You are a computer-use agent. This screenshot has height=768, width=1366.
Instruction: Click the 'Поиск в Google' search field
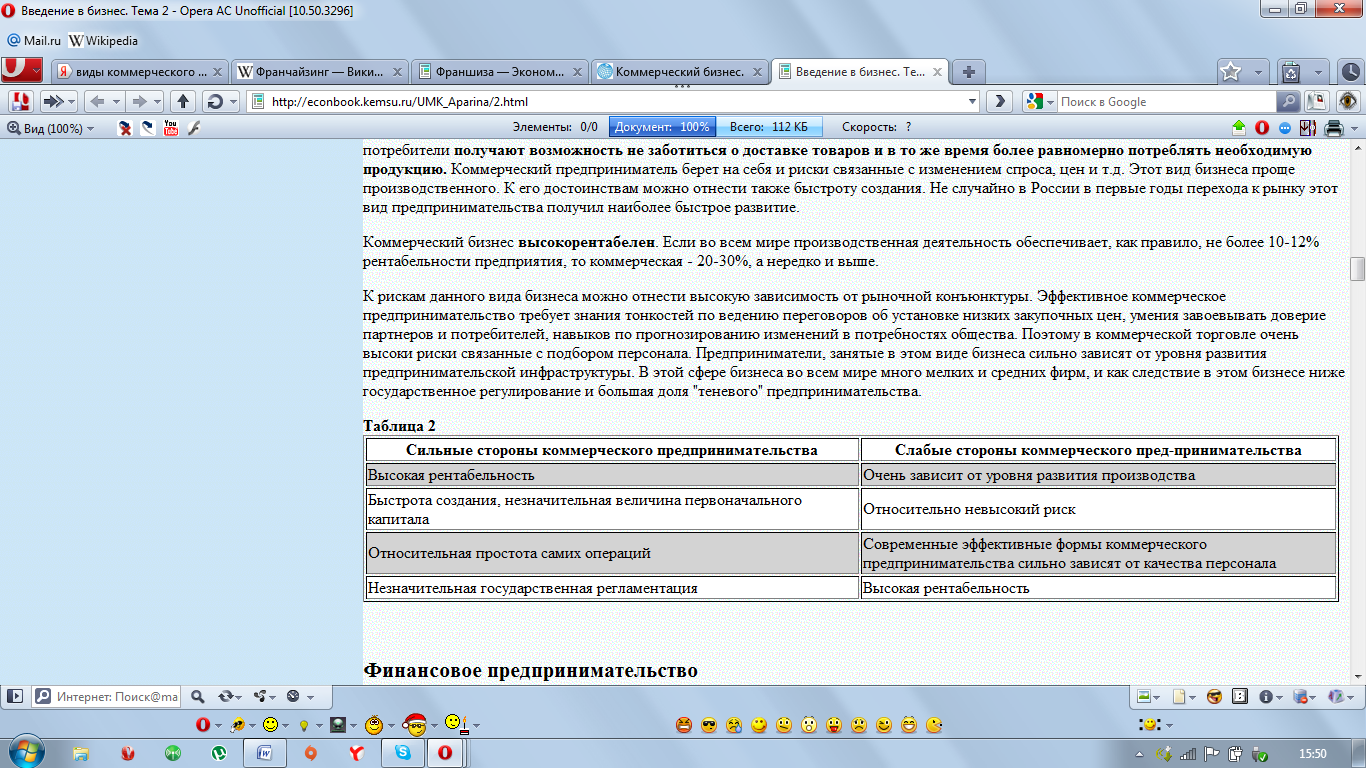point(1167,102)
